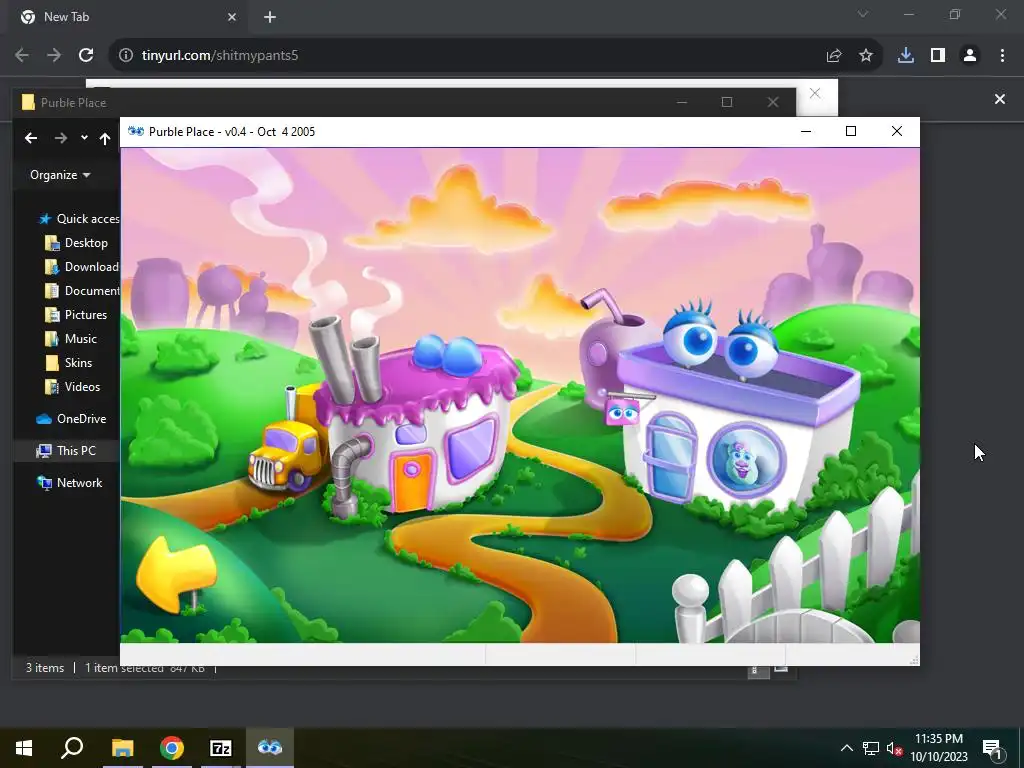1024x768 pixels.
Task: Click the '3 items' status text
Action: pyautogui.click(x=44, y=668)
